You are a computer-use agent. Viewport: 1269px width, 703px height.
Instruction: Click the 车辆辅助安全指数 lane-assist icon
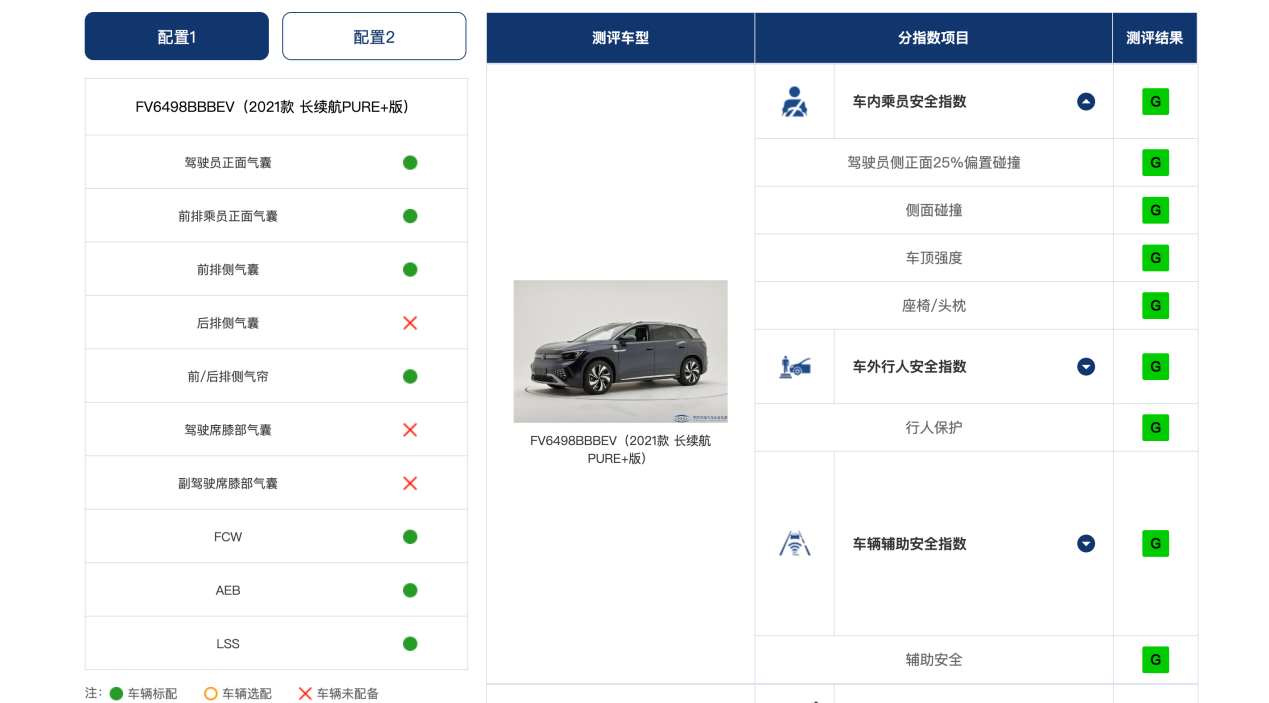[795, 544]
